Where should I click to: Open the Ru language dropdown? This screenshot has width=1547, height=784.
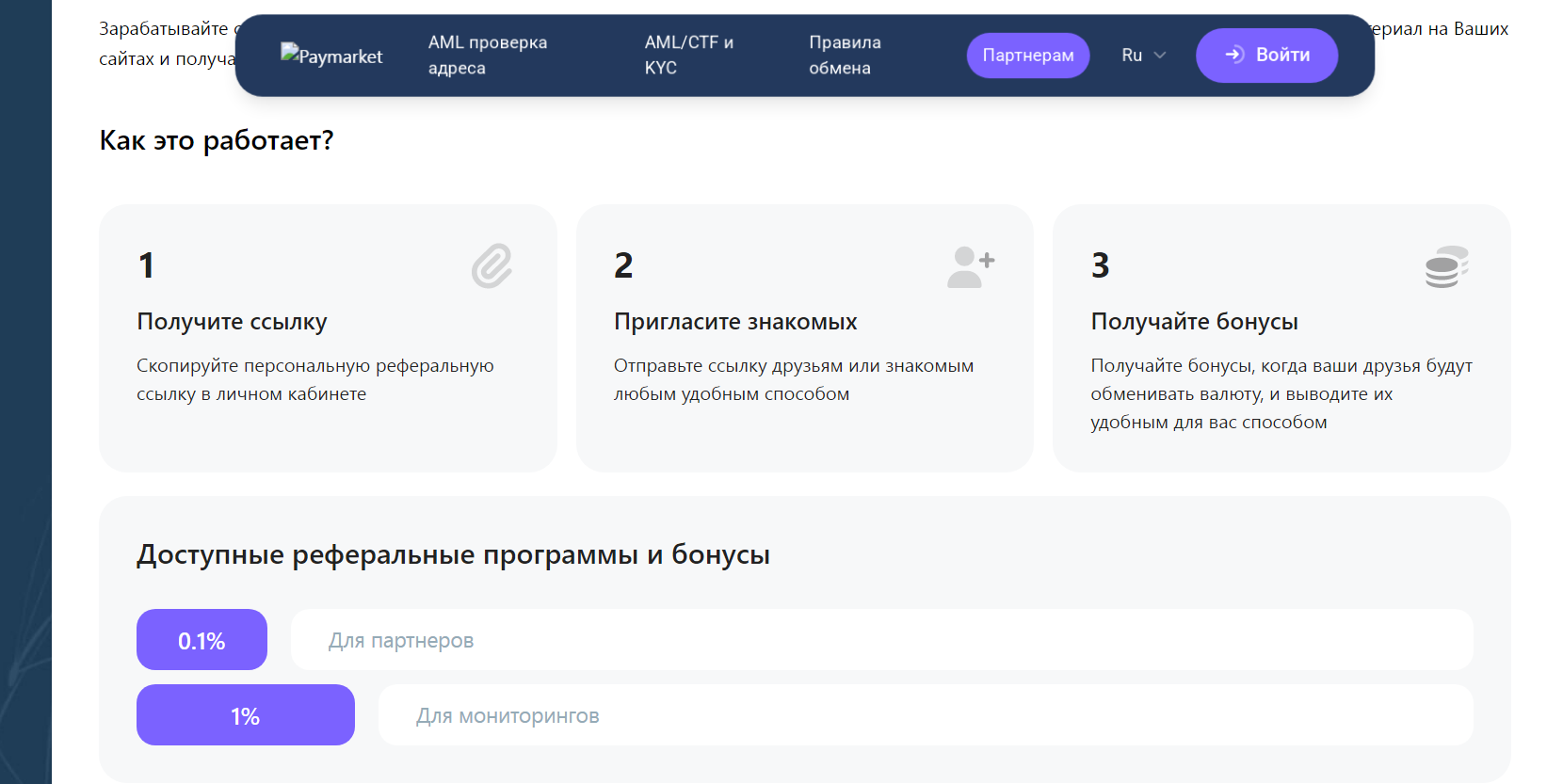1143,56
